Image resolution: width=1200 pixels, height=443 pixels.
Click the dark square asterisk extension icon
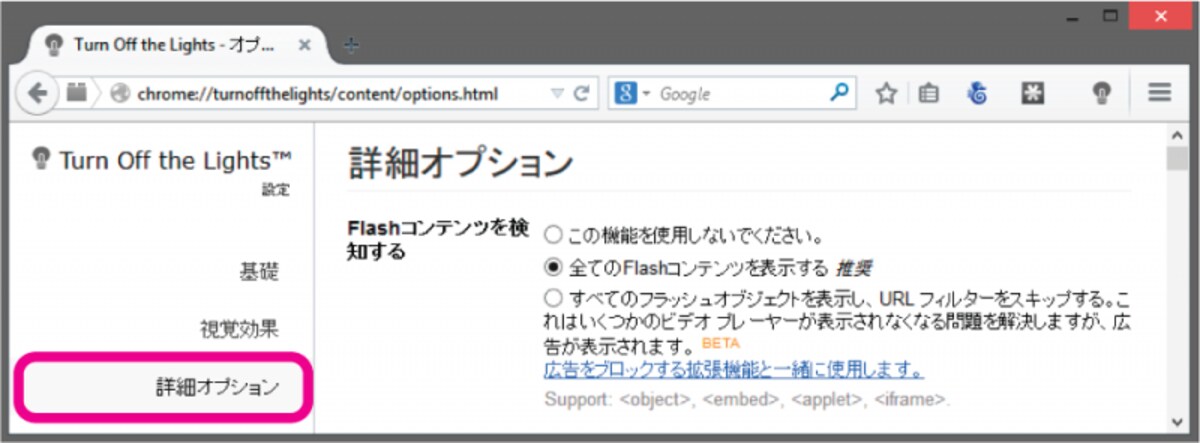click(x=1031, y=94)
